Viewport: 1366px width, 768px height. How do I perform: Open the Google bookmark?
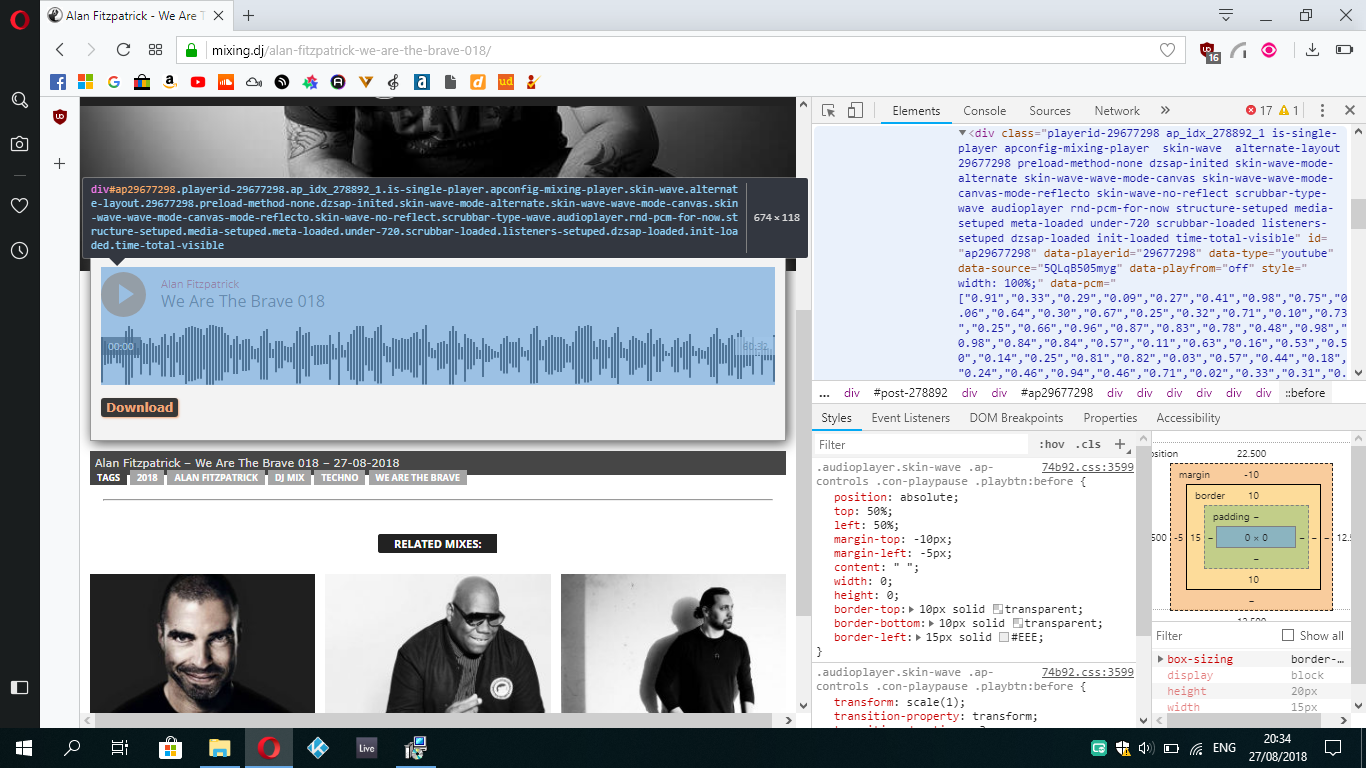pyautogui.click(x=113, y=82)
